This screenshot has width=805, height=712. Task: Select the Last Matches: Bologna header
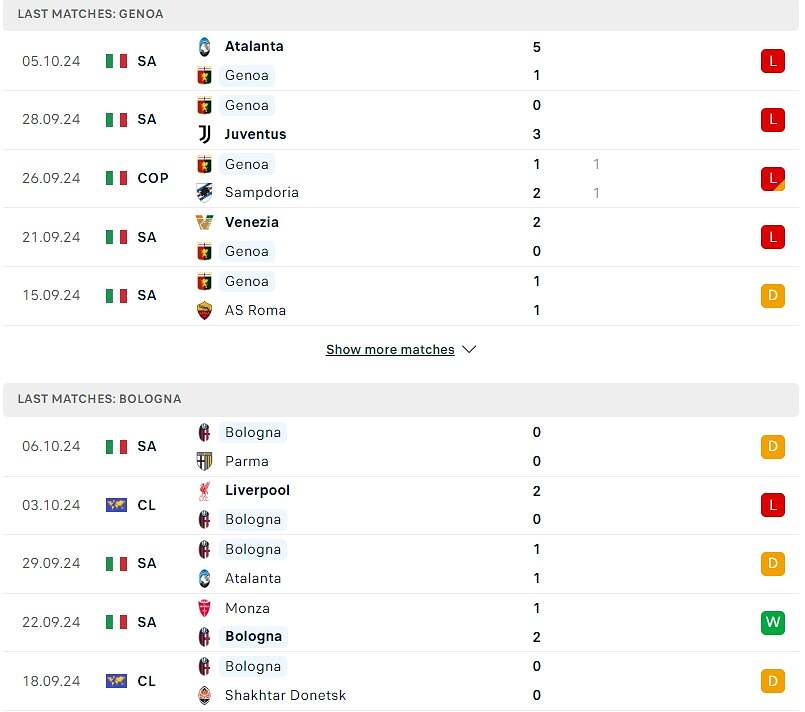[100, 399]
